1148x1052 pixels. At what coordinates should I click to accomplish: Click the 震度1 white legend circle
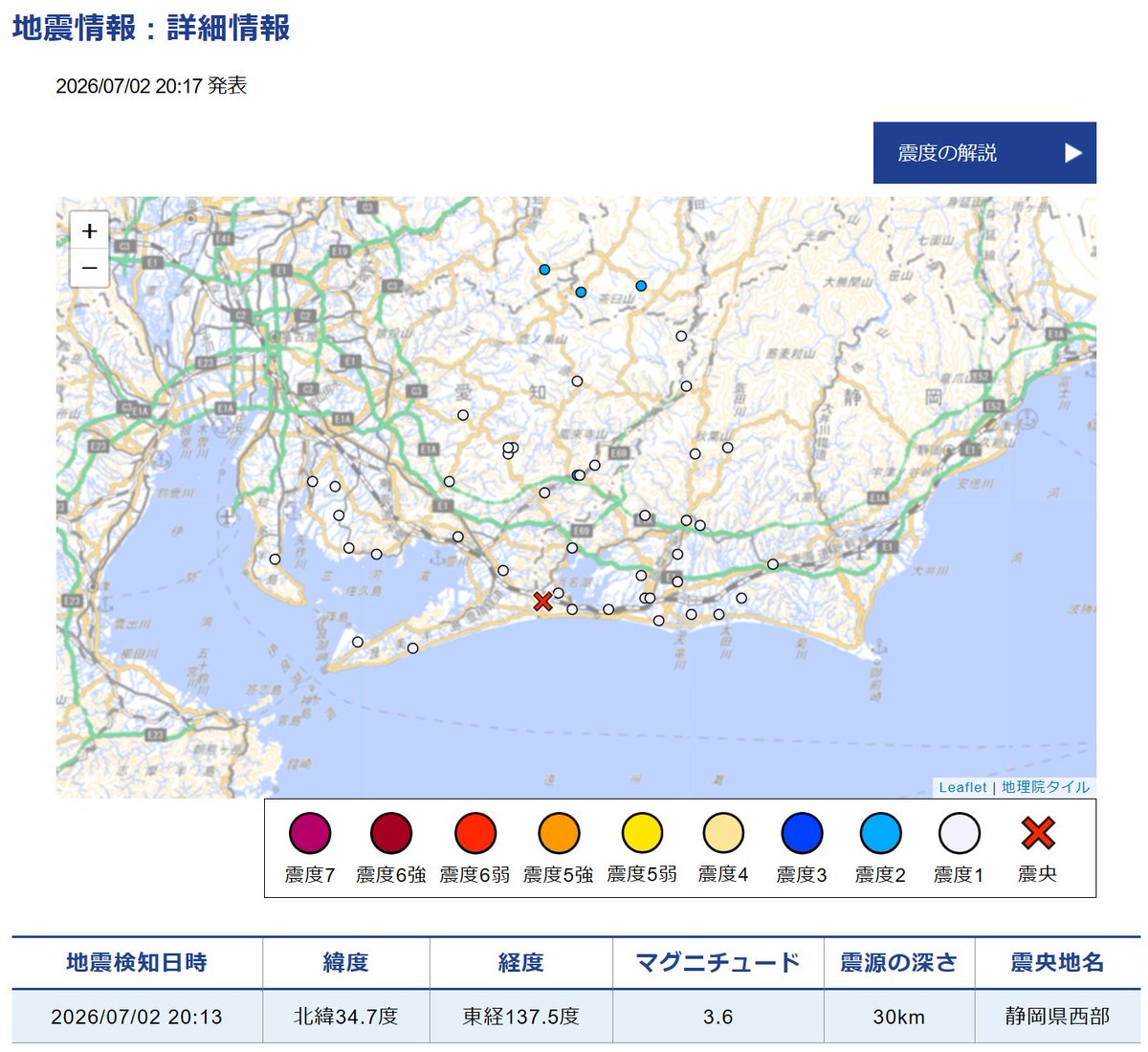[x=959, y=833]
